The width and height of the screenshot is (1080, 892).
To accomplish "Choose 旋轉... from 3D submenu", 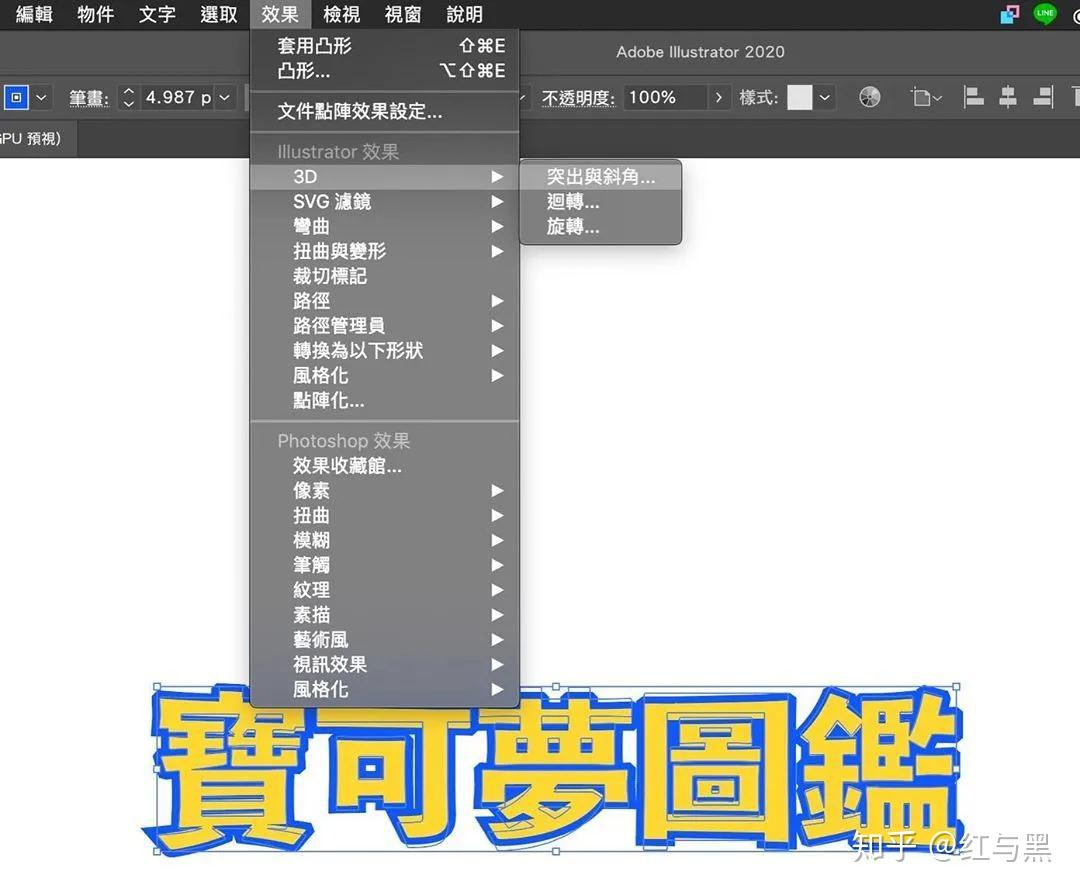I will tap(601, 226).
